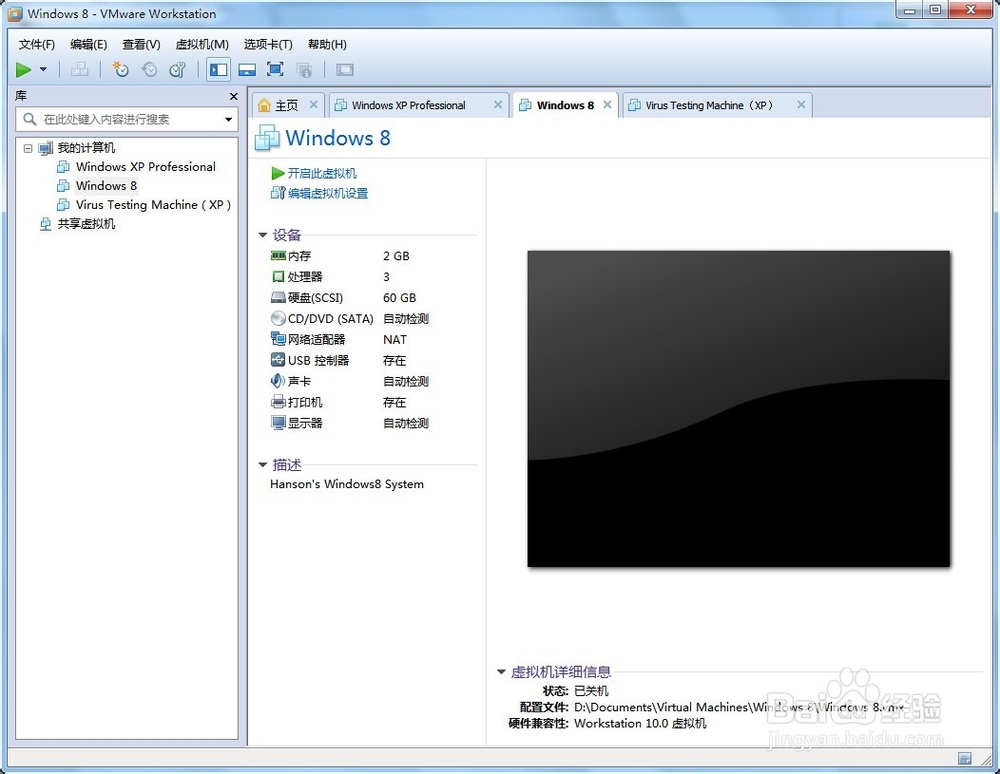Select Windows XP Professional in library tree
Screen dimensions: 1000x774
point(145,167)
